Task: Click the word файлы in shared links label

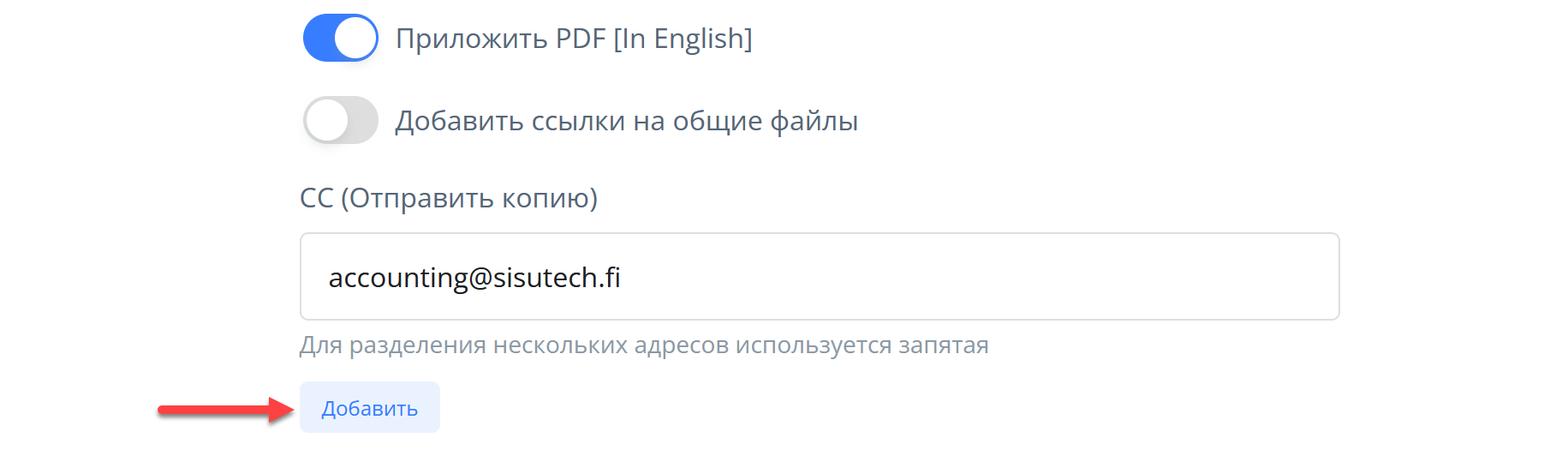Action: tap(814, 121)
